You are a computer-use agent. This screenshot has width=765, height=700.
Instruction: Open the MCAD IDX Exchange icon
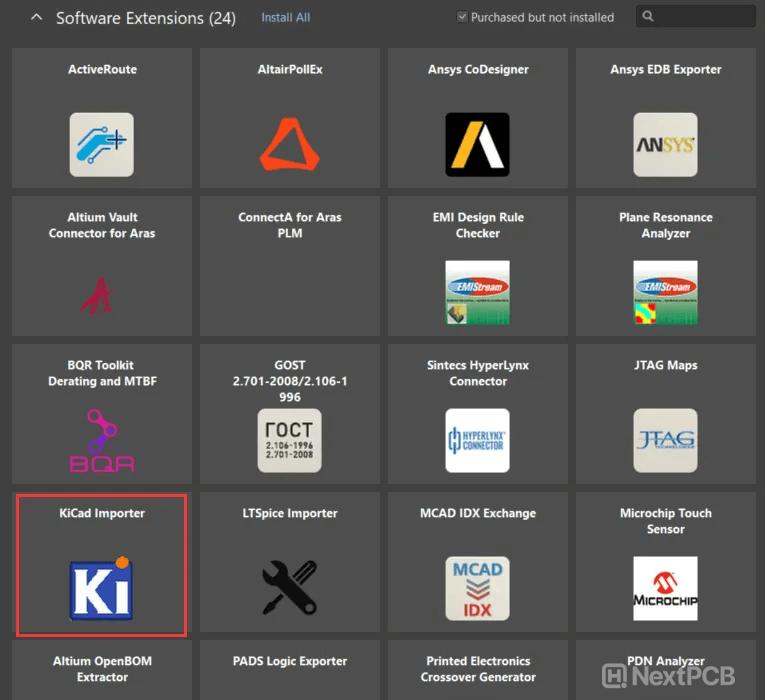point(477,588)
